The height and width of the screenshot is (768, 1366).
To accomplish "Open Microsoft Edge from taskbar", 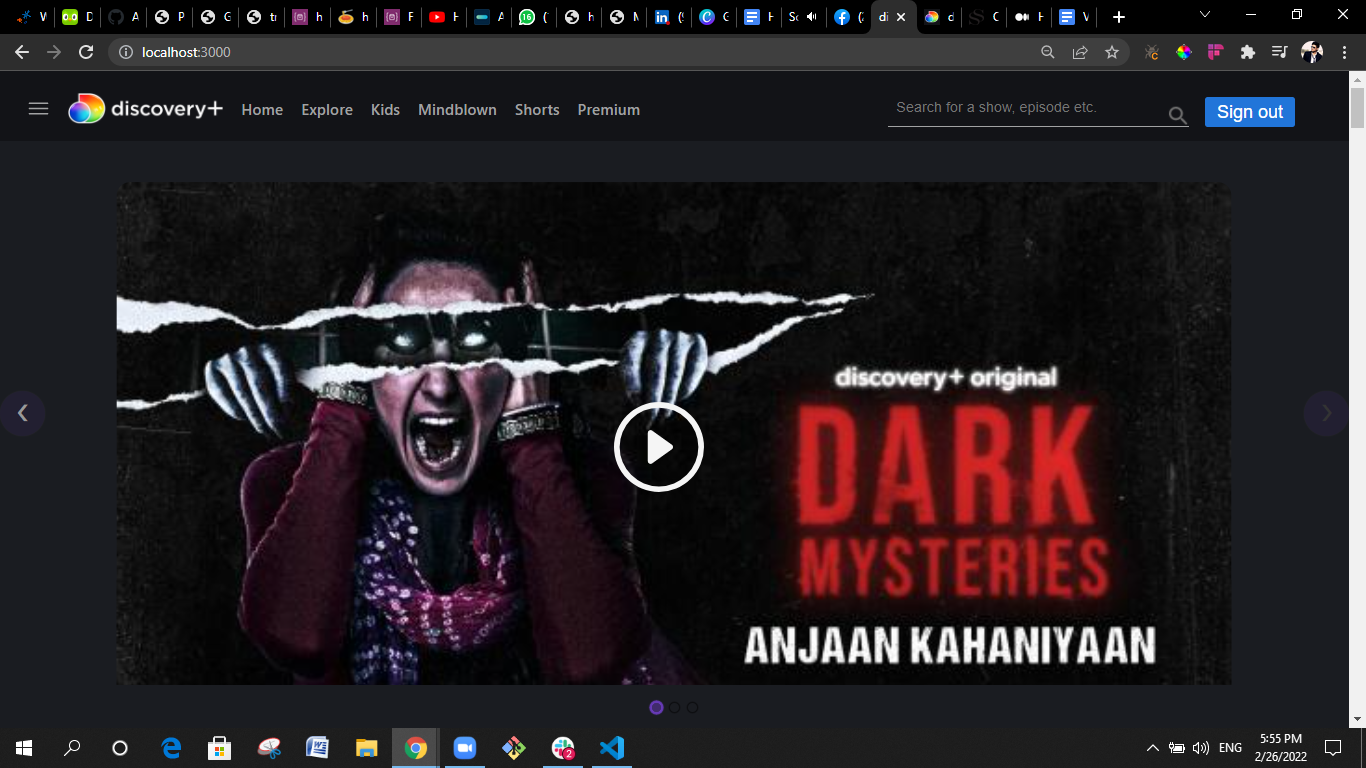I will point(172,747).
